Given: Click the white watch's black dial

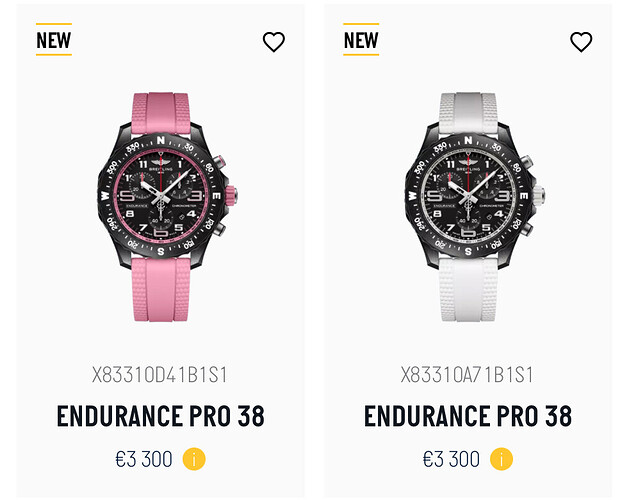Looking at the screenshot, I should (468, 196).
